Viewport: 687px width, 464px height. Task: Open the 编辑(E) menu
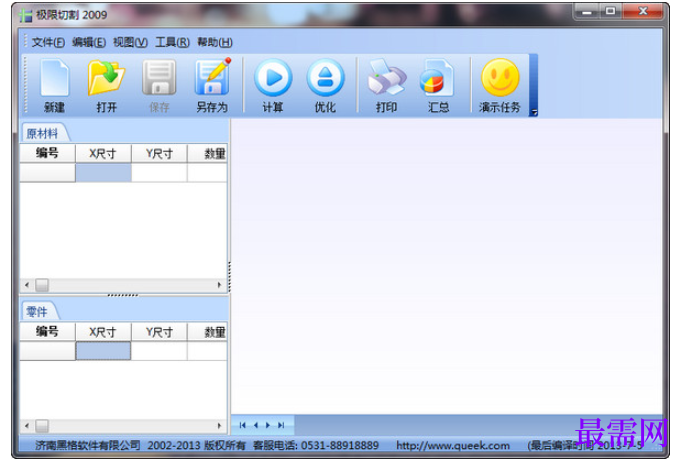(x=89, y=42)
